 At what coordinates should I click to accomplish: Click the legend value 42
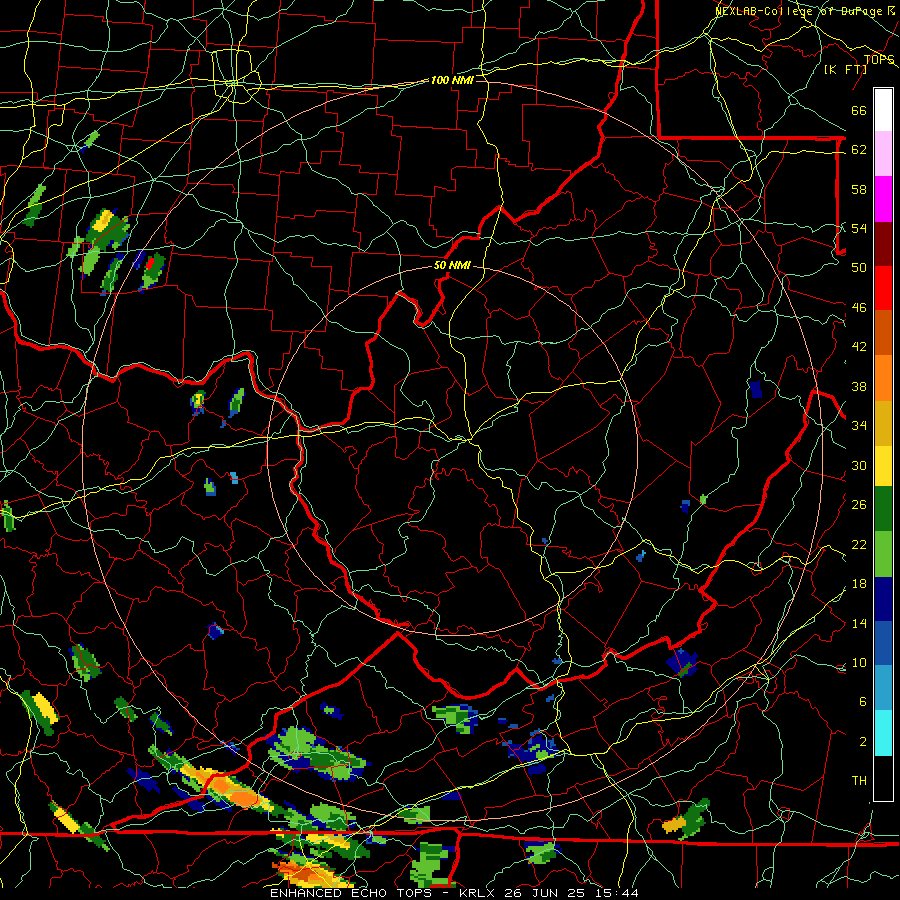[x=859, y=346]
